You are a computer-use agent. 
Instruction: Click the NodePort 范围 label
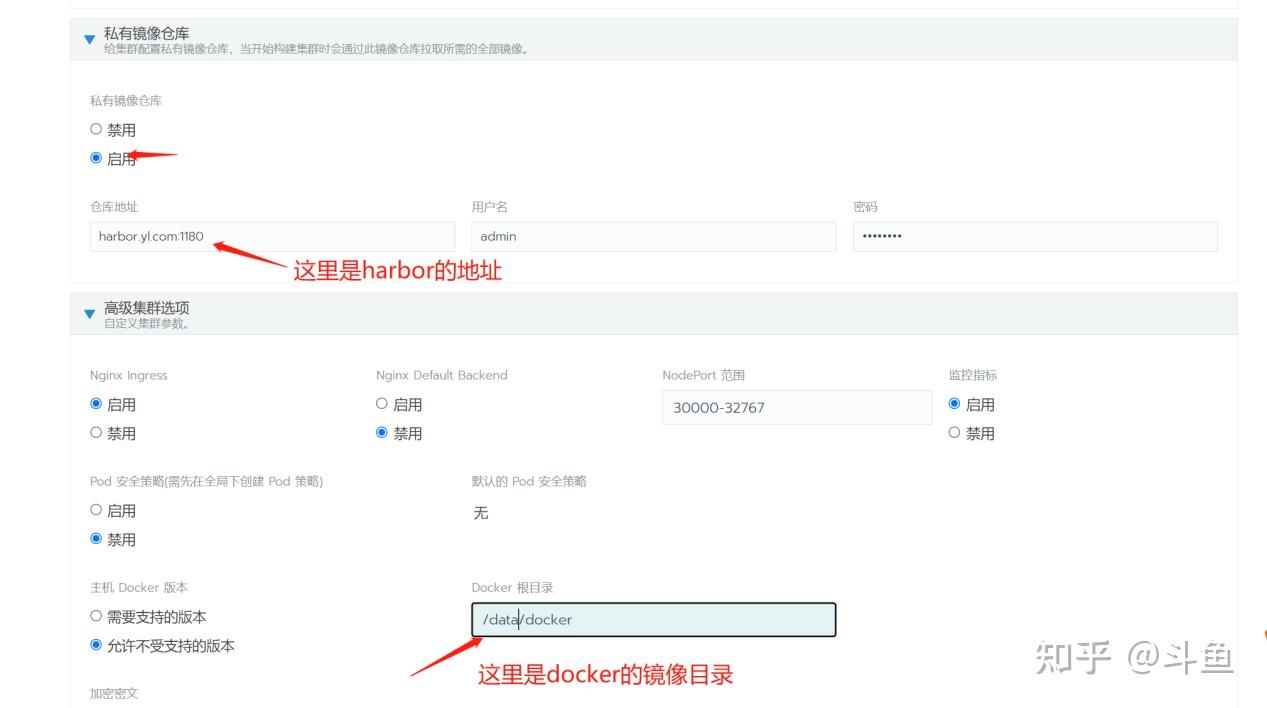pyautogui.click(x=703, y=375)
